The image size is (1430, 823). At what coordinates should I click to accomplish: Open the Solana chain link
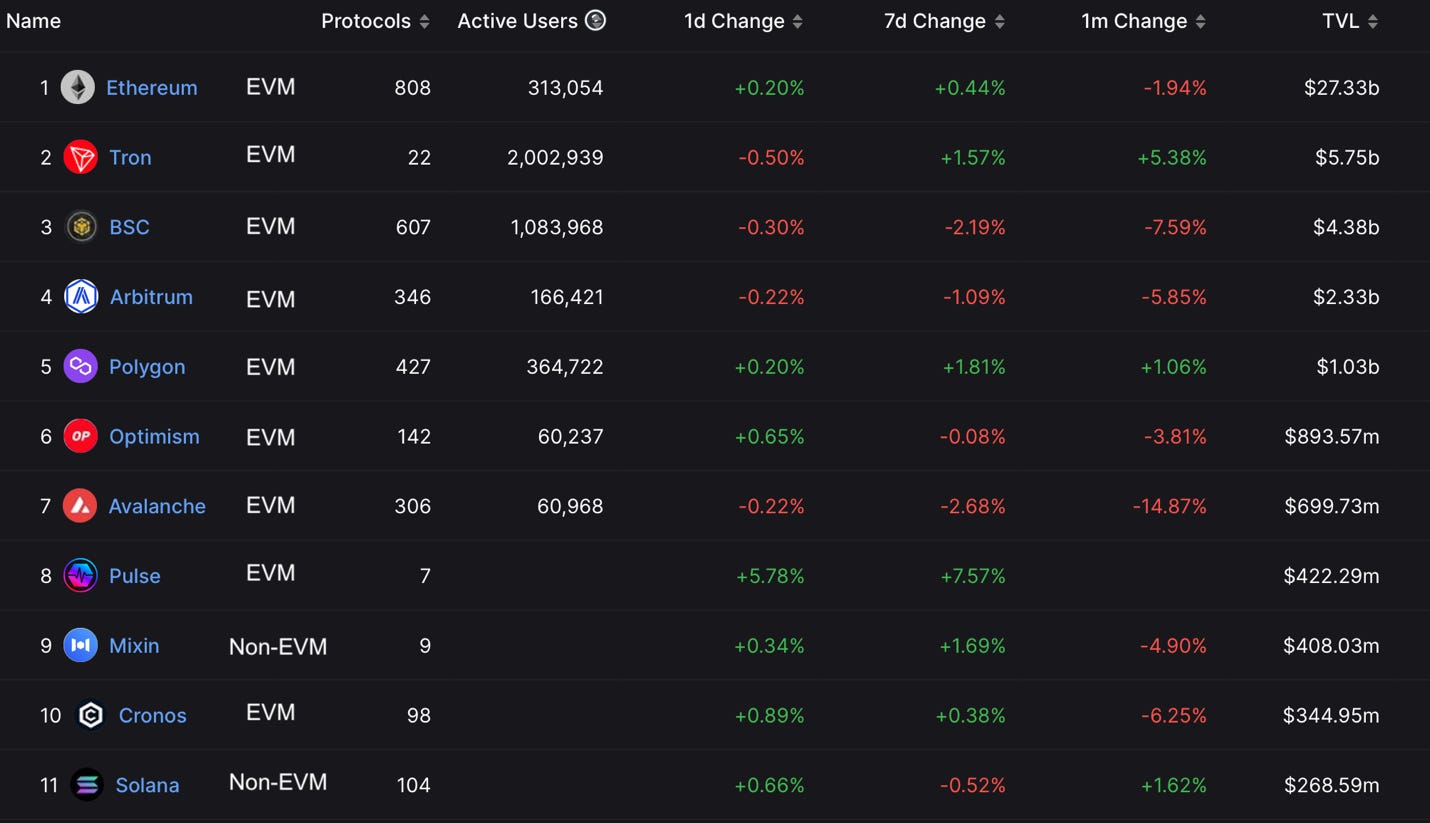coord(147,785)
